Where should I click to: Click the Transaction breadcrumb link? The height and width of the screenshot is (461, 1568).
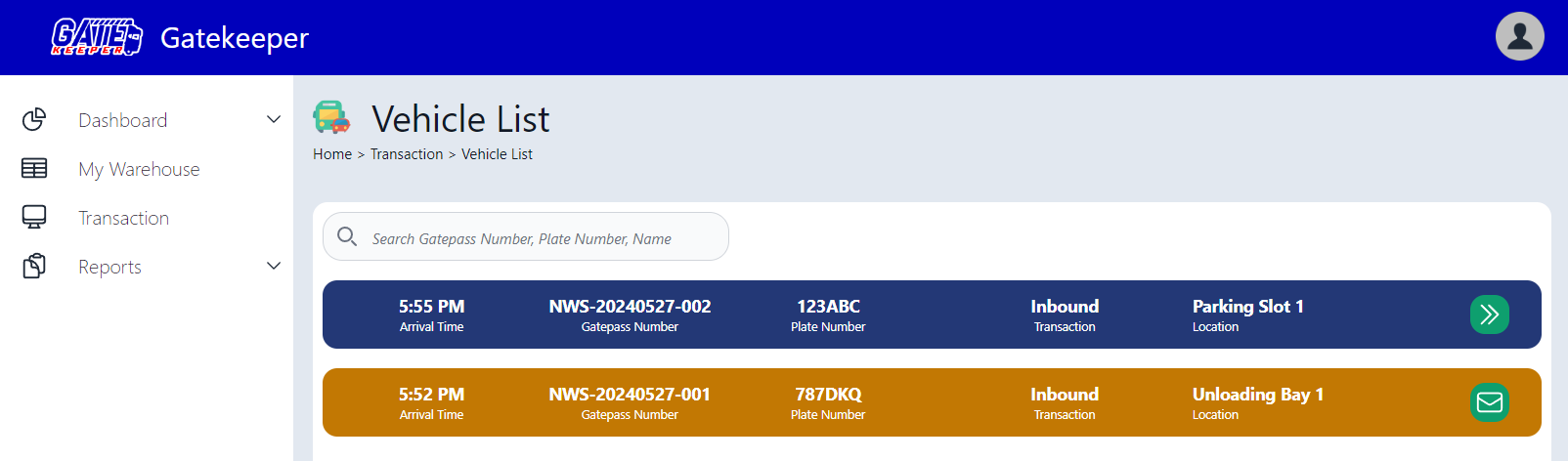point(407,154)
